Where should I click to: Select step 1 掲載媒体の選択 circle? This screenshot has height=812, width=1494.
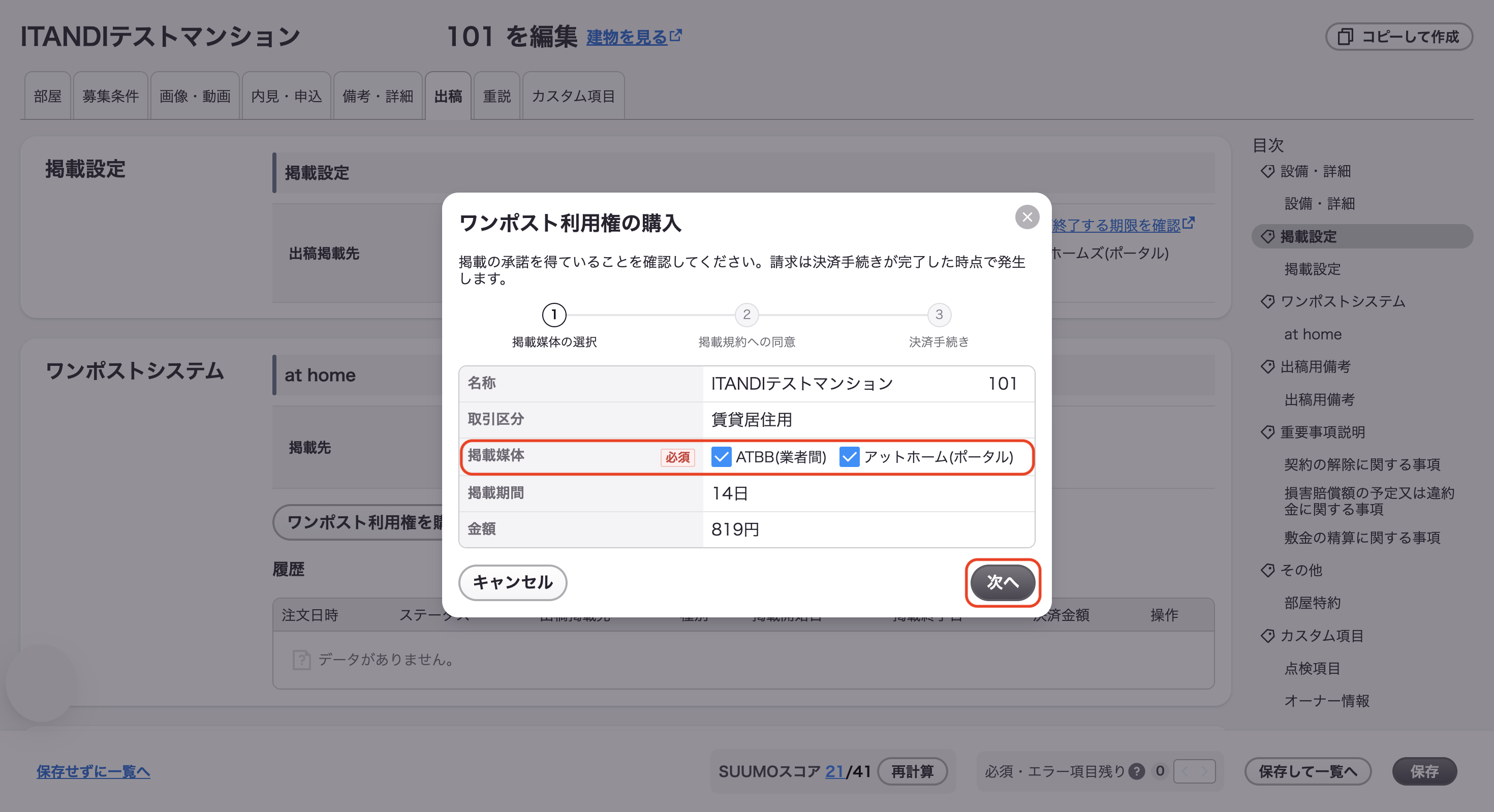tap(554, 315)
